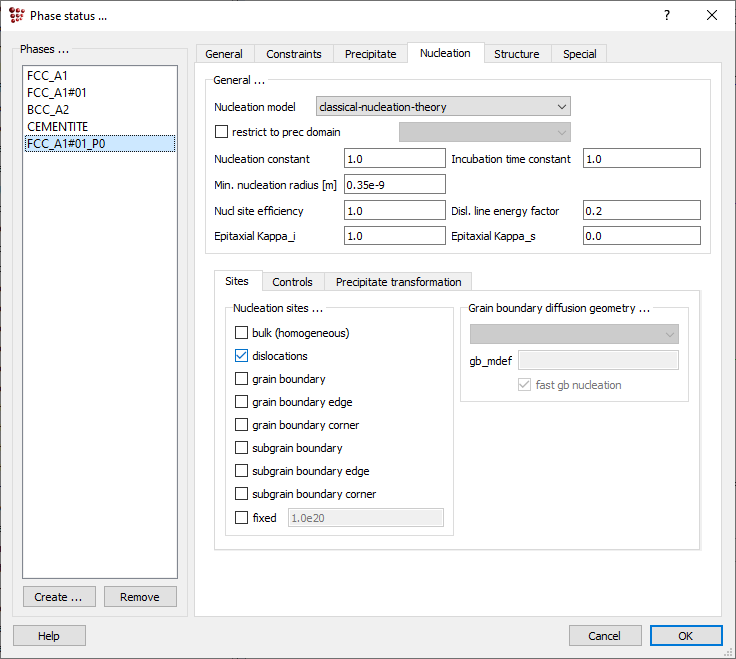Click Nucl site efficiency field
The height and width of the screenshot is (659, 736).
point(395,210)
